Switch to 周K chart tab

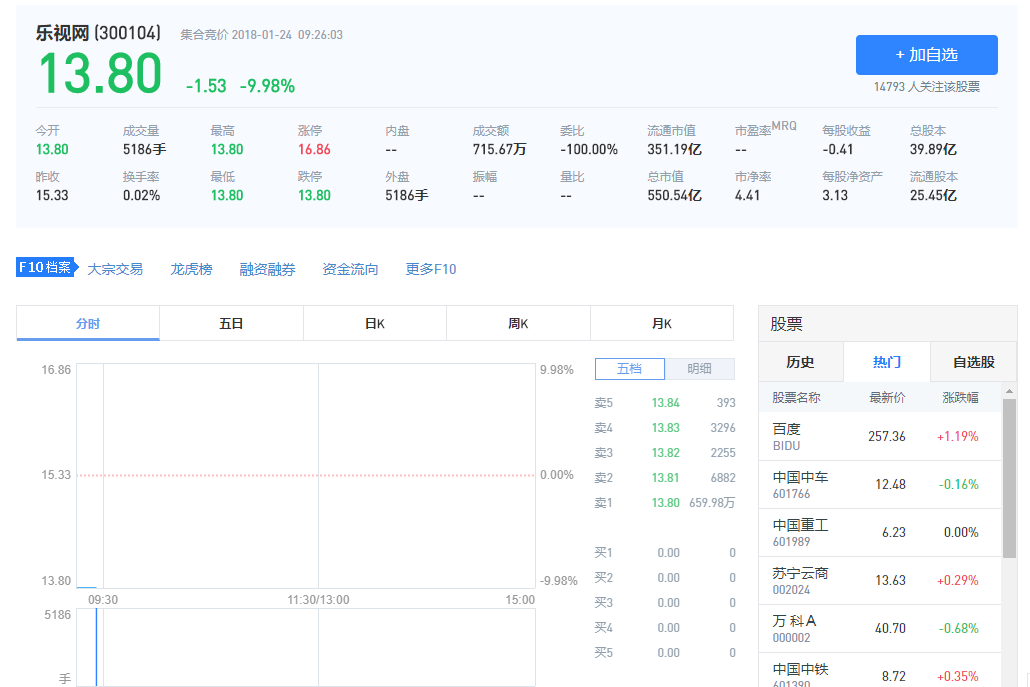click(x=518, y=323)
